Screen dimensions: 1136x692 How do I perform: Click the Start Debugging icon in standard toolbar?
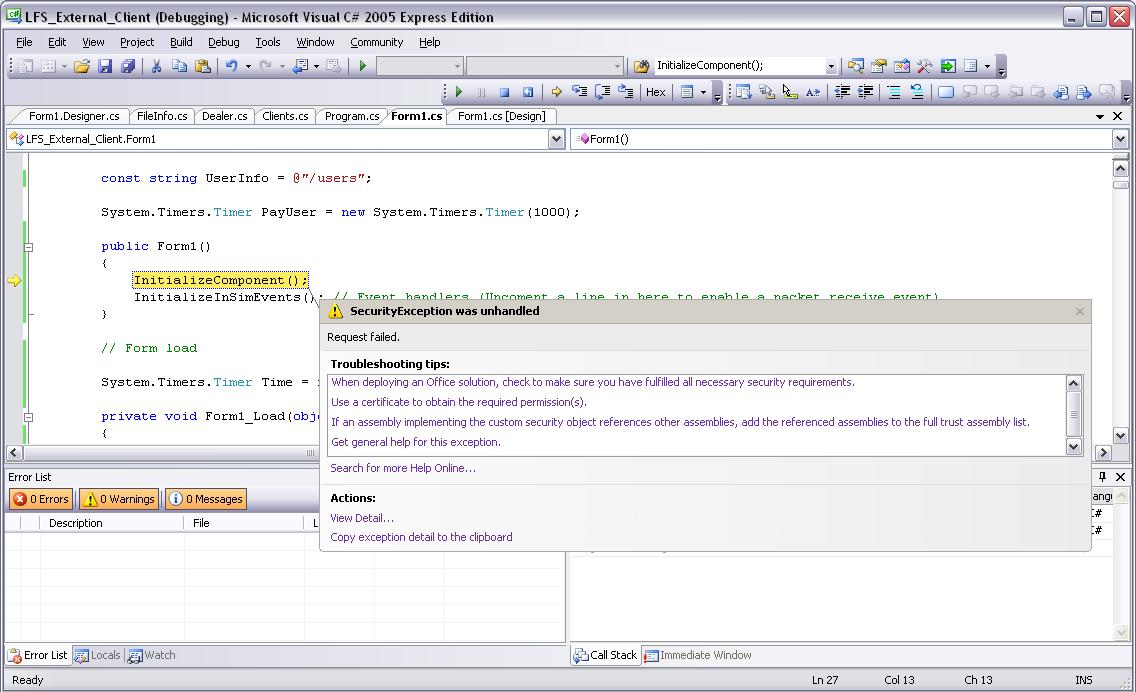[363, 66]
